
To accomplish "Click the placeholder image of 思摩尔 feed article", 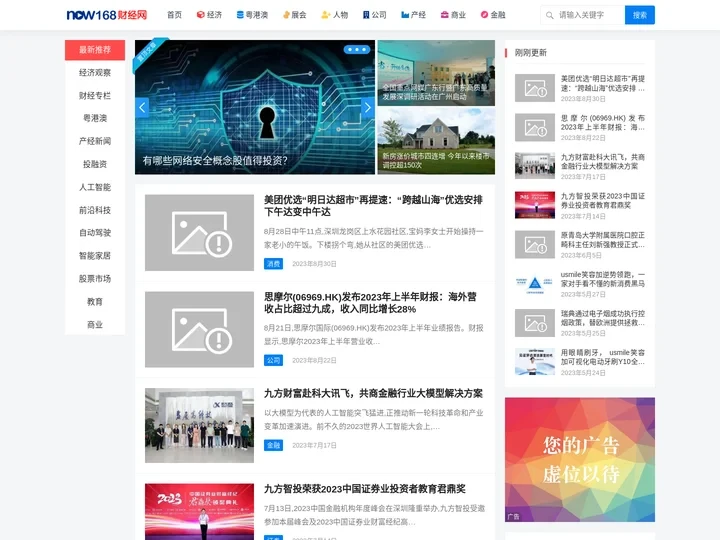I will tap(199, 329).
